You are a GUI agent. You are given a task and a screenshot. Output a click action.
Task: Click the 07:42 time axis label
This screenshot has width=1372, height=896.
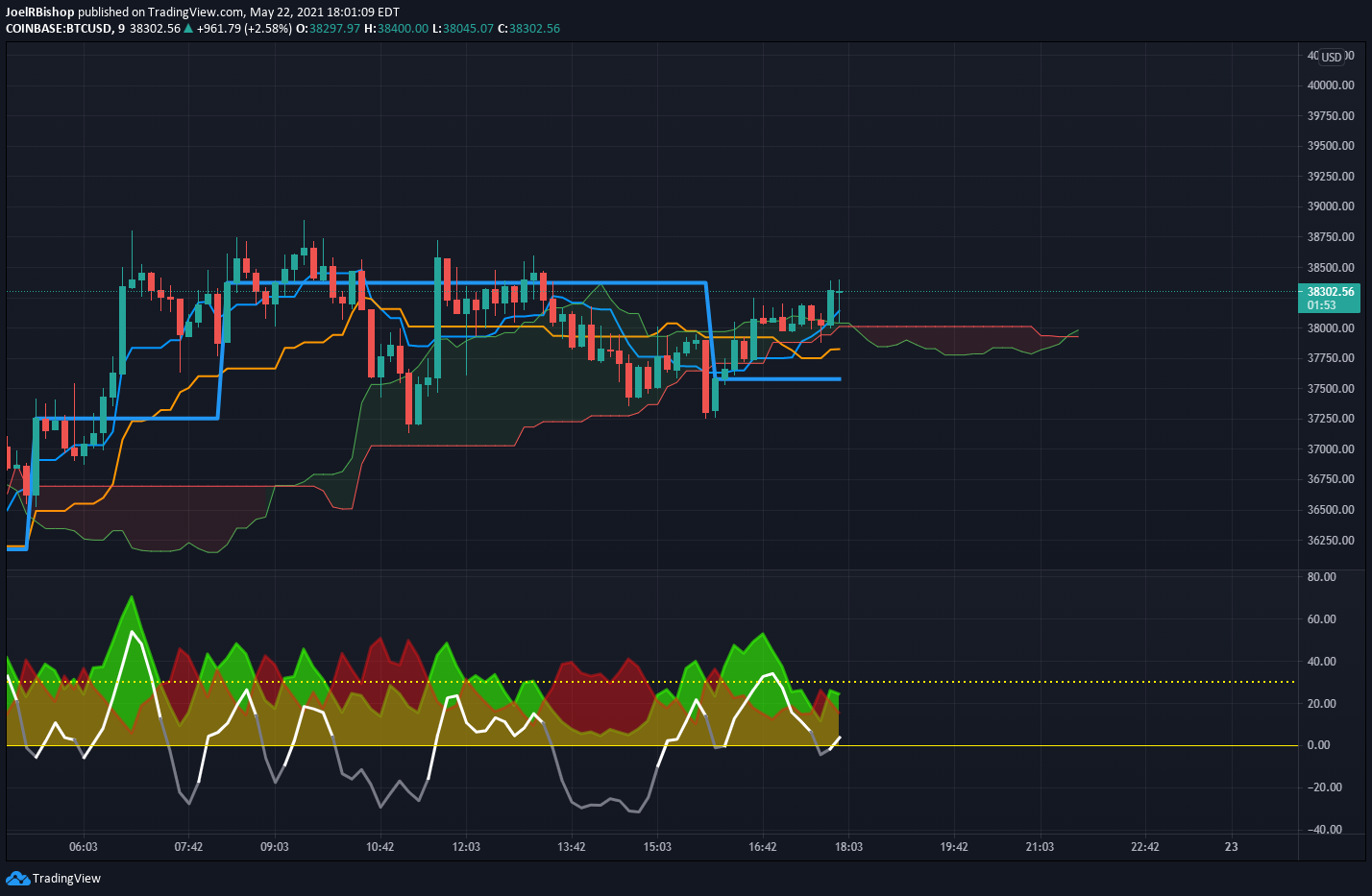click(x=188, y=847)
